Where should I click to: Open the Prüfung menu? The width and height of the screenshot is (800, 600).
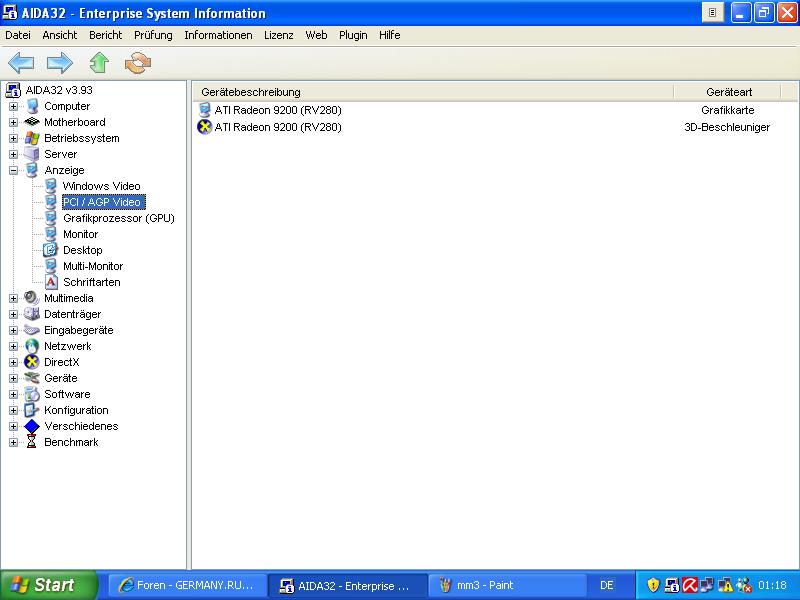pyautogui.click(x=153, y=35)
